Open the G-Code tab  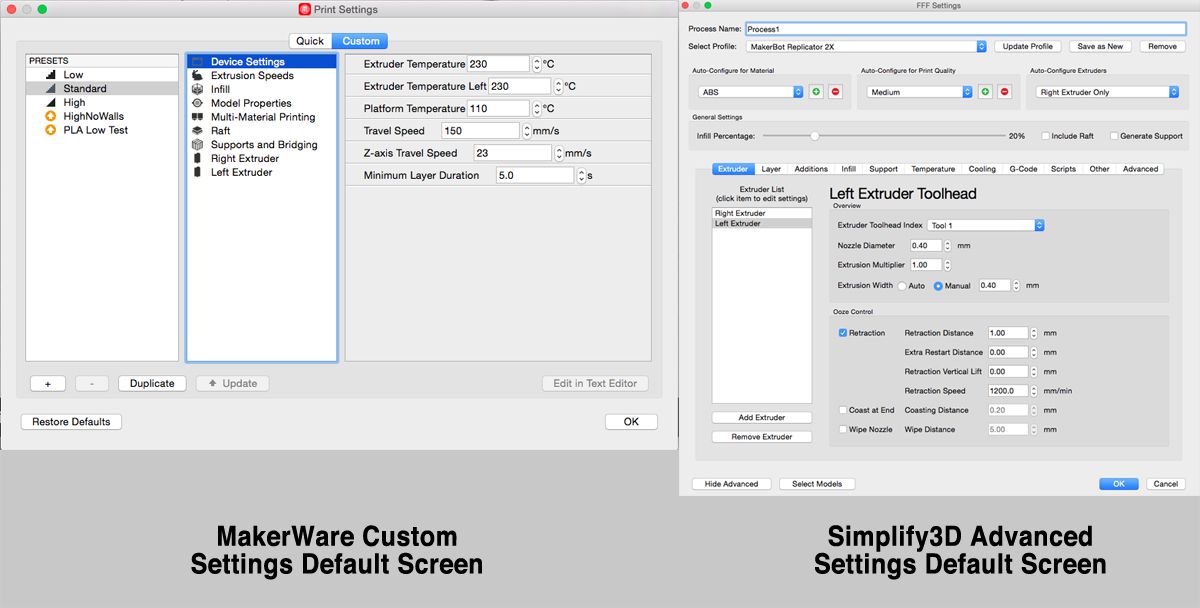[x=1023, y=169]
